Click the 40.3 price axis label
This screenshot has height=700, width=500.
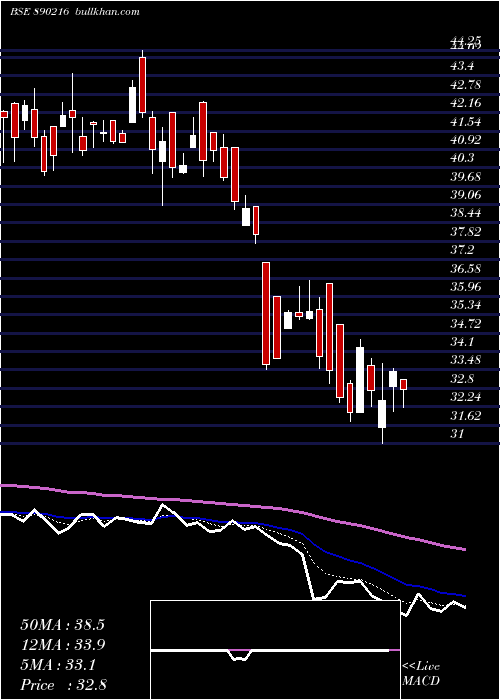coord(462,158)
